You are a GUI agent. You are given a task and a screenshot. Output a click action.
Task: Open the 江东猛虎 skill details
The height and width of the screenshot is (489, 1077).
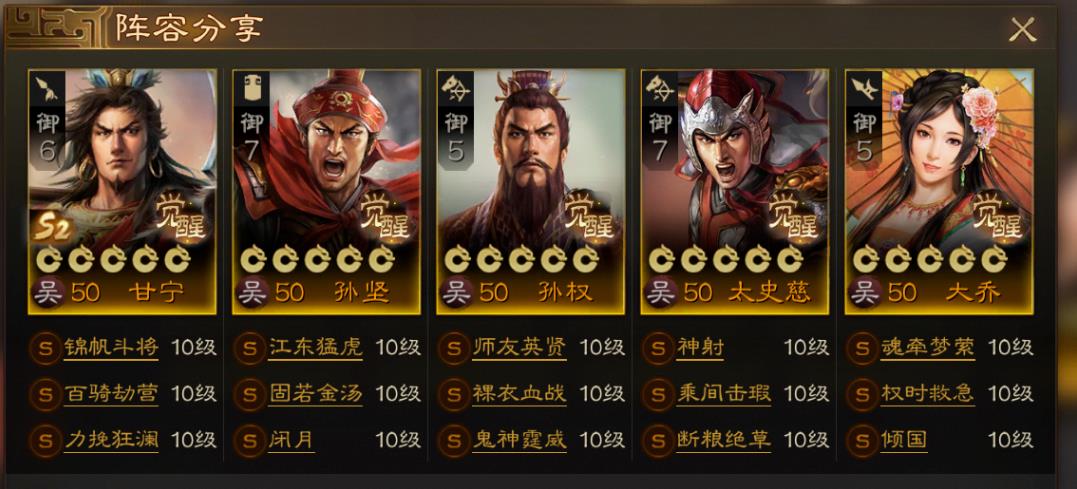315,348
